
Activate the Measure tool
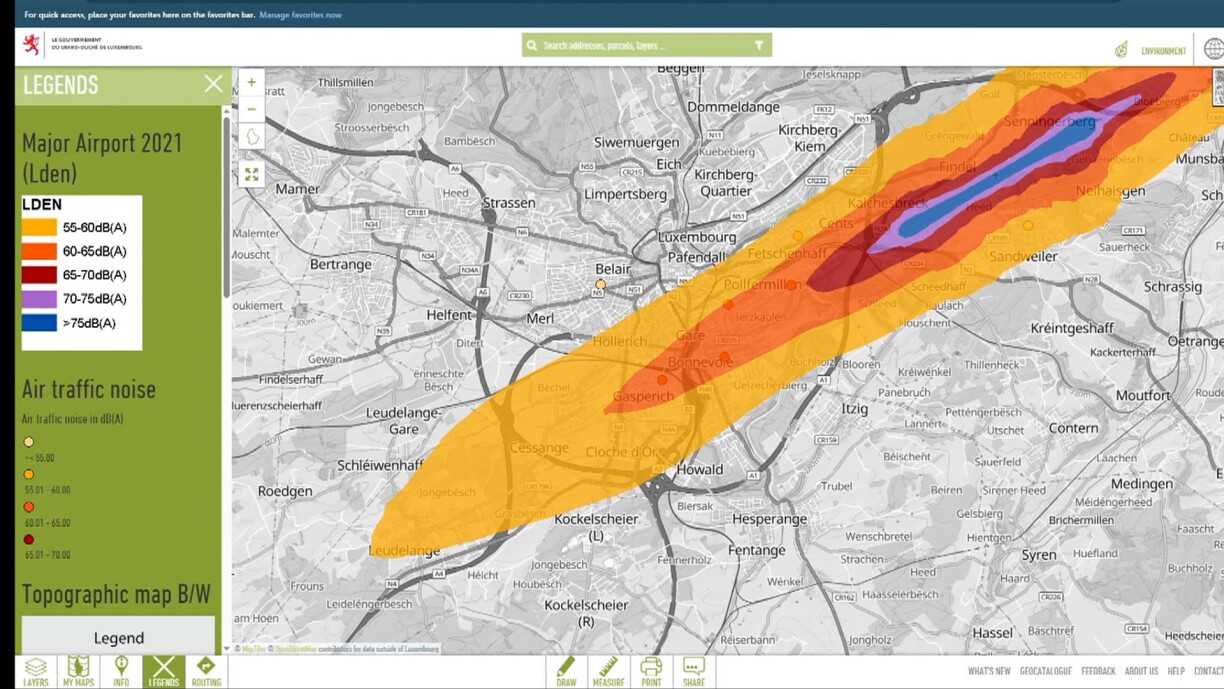tap(608, 671)
